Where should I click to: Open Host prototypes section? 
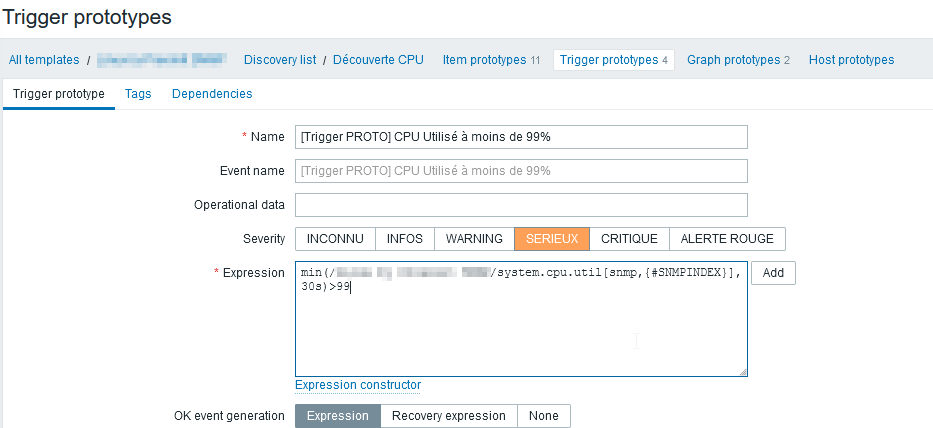point(851,60)
